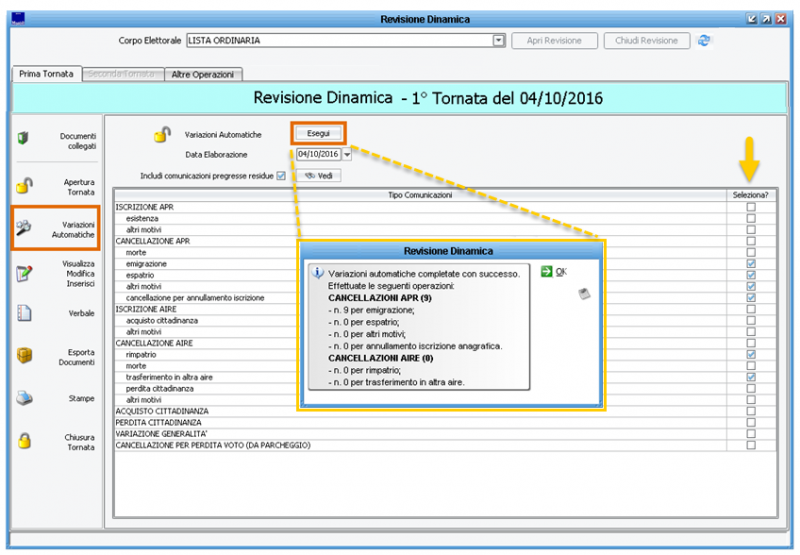Image resolution: width=800 pixels, height=555 pixels.
Task: Click the Esporta Documenti package icon
Action: click(25, 356)
